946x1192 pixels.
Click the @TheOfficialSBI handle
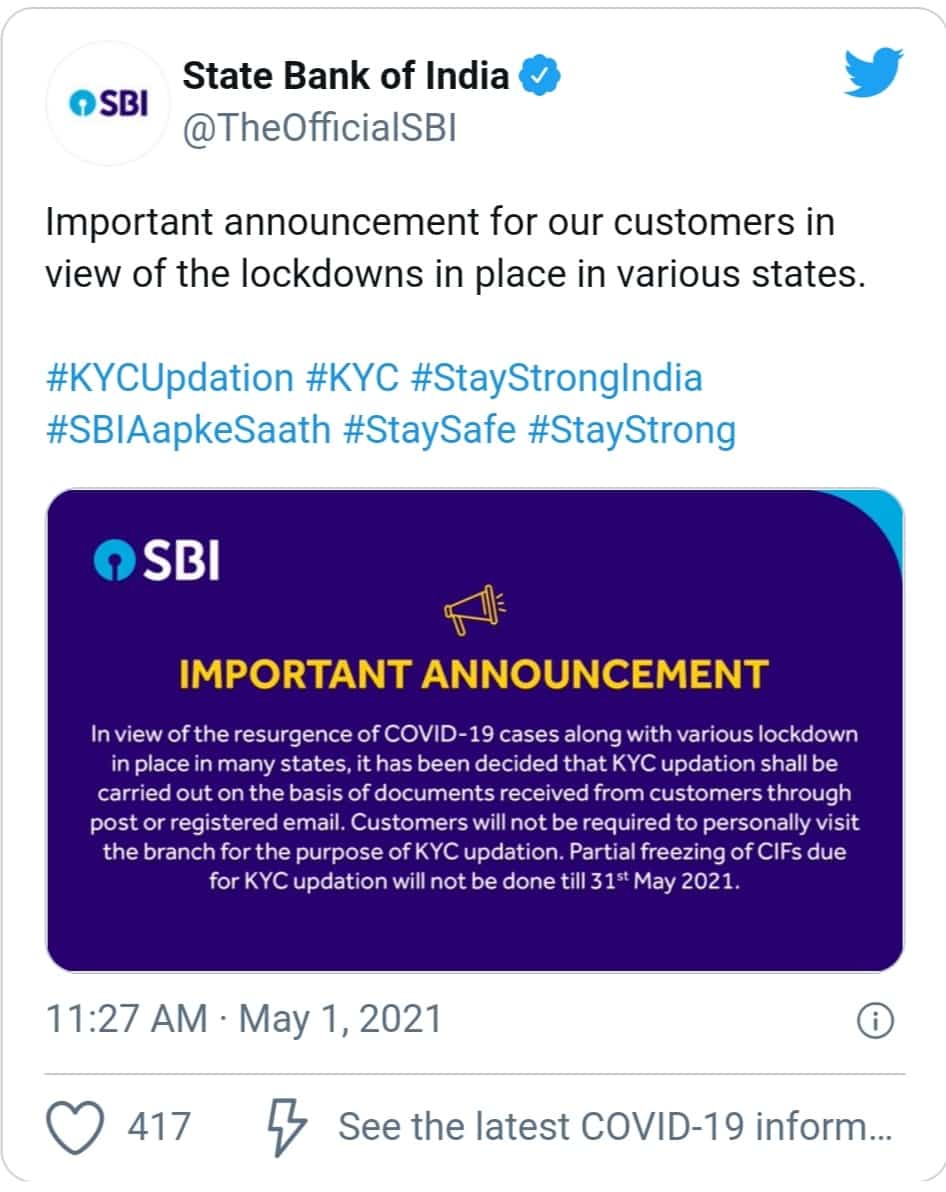point(319,129)
